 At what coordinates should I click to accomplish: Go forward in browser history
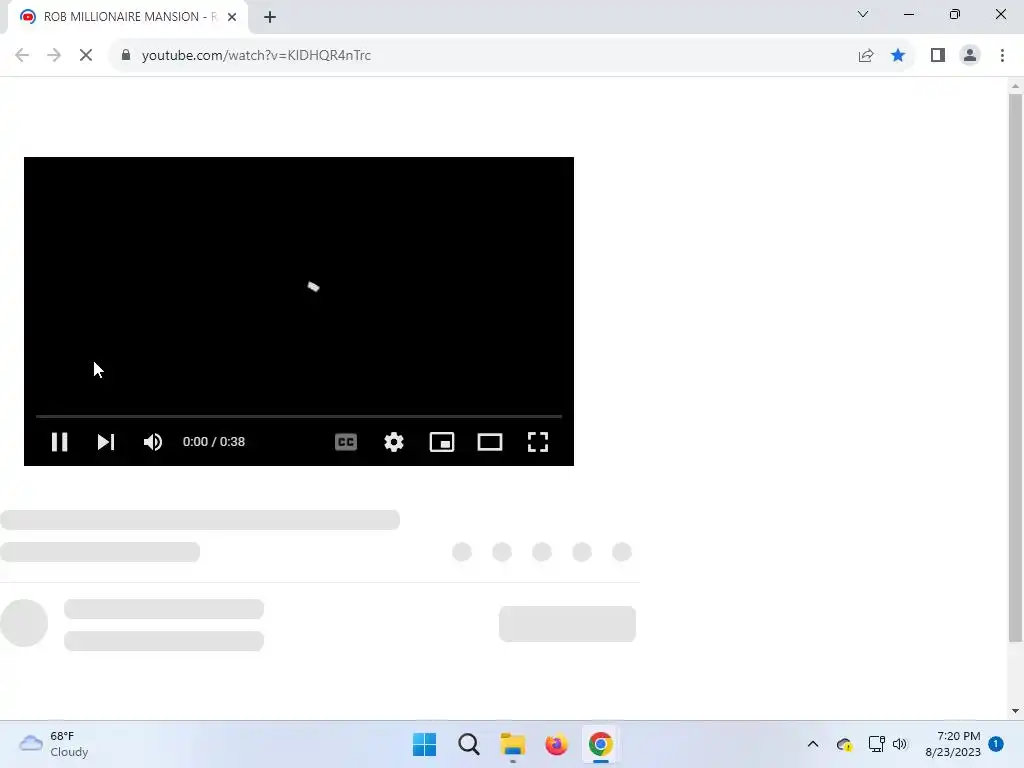coord(54,55)
